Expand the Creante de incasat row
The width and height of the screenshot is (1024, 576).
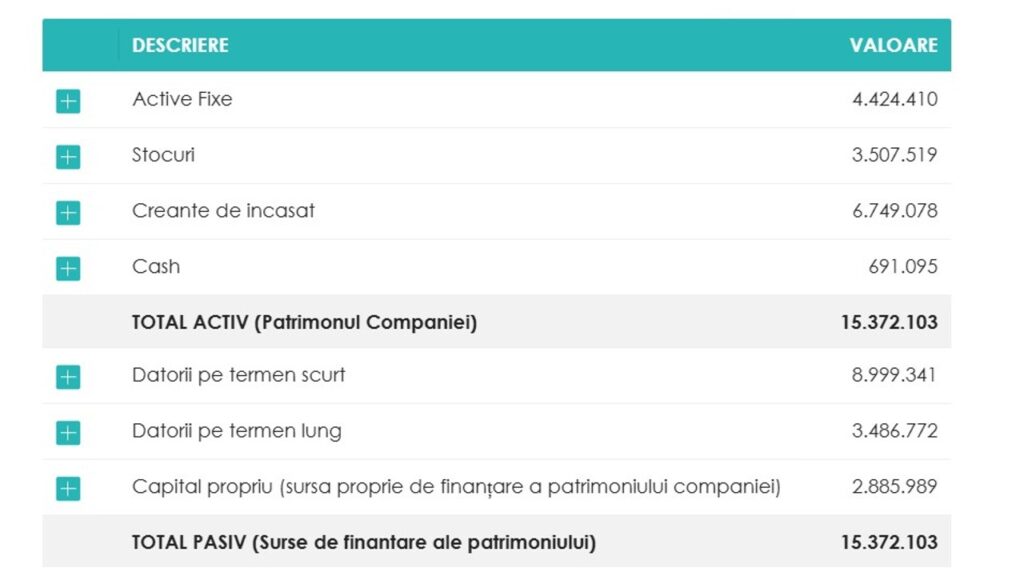pos(68,213)
